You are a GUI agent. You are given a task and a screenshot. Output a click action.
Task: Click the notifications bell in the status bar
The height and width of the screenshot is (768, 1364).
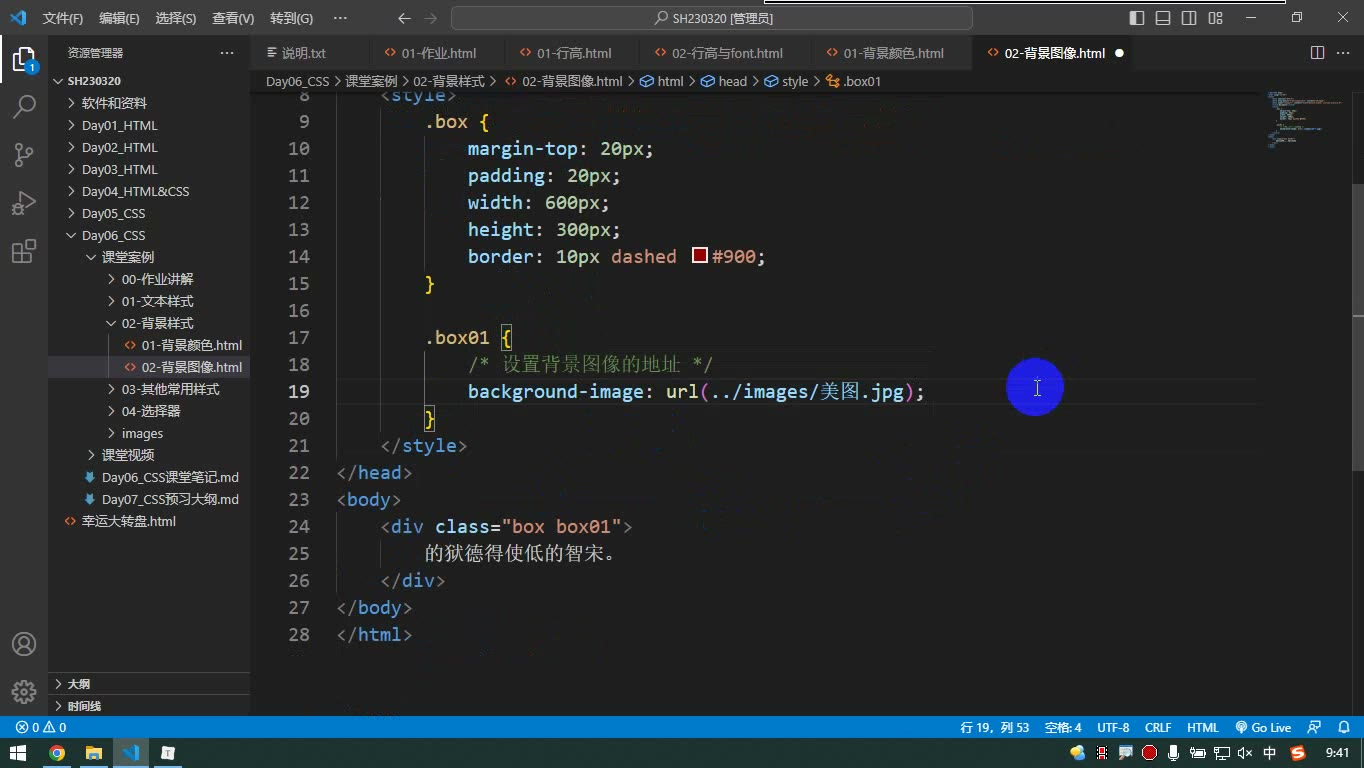1343,728
